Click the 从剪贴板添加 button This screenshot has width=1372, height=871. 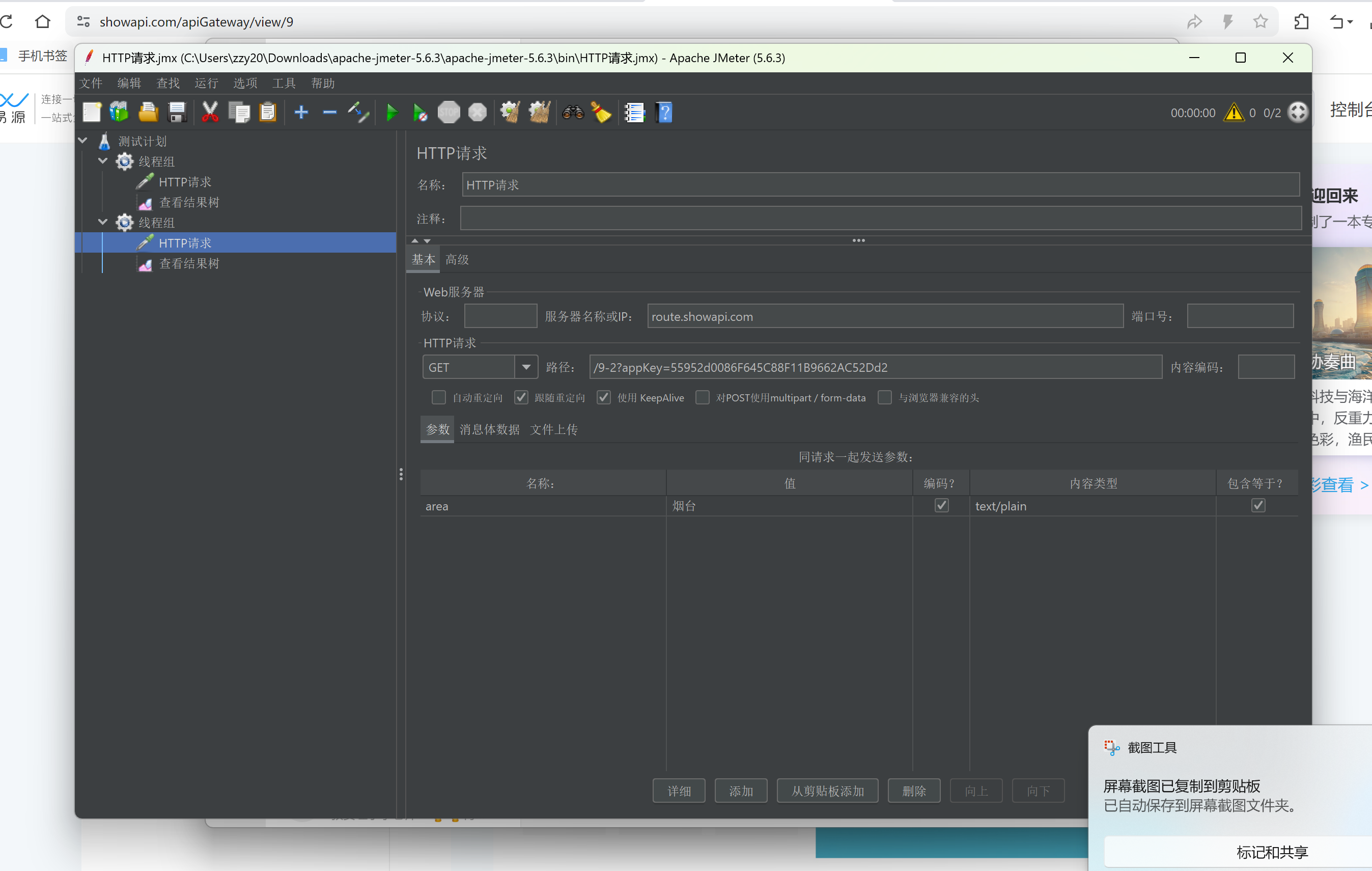point(827,791)
